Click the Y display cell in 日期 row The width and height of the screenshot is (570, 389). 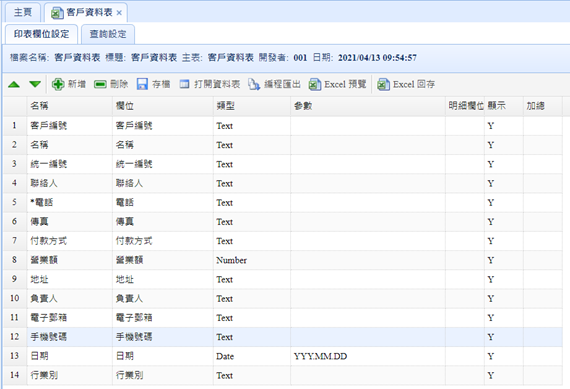pyautogui.click(x=504, y=356)
